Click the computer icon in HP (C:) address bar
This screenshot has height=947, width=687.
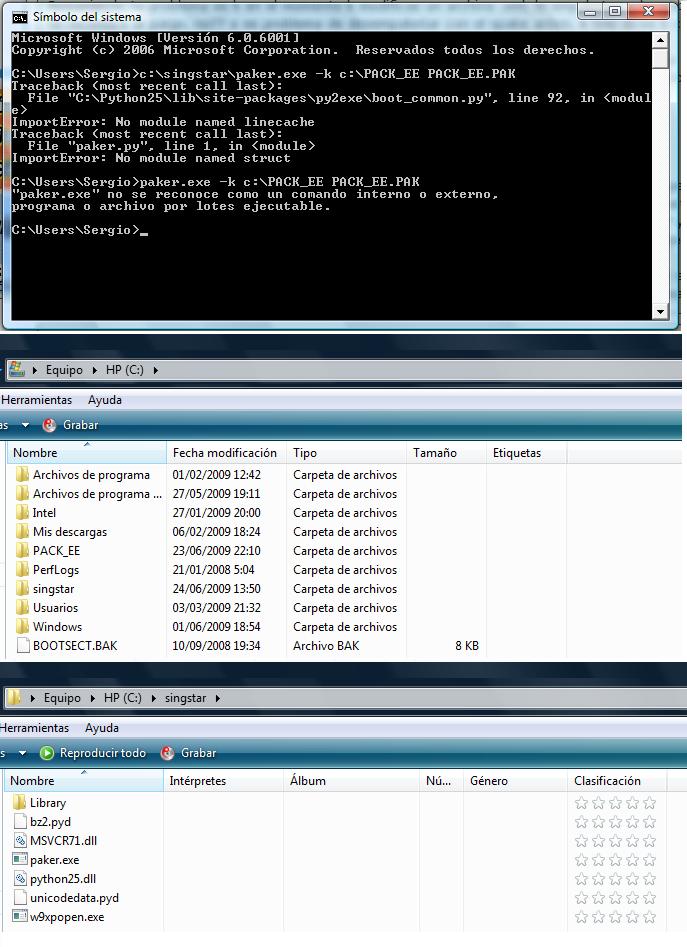tap(16, 369)
